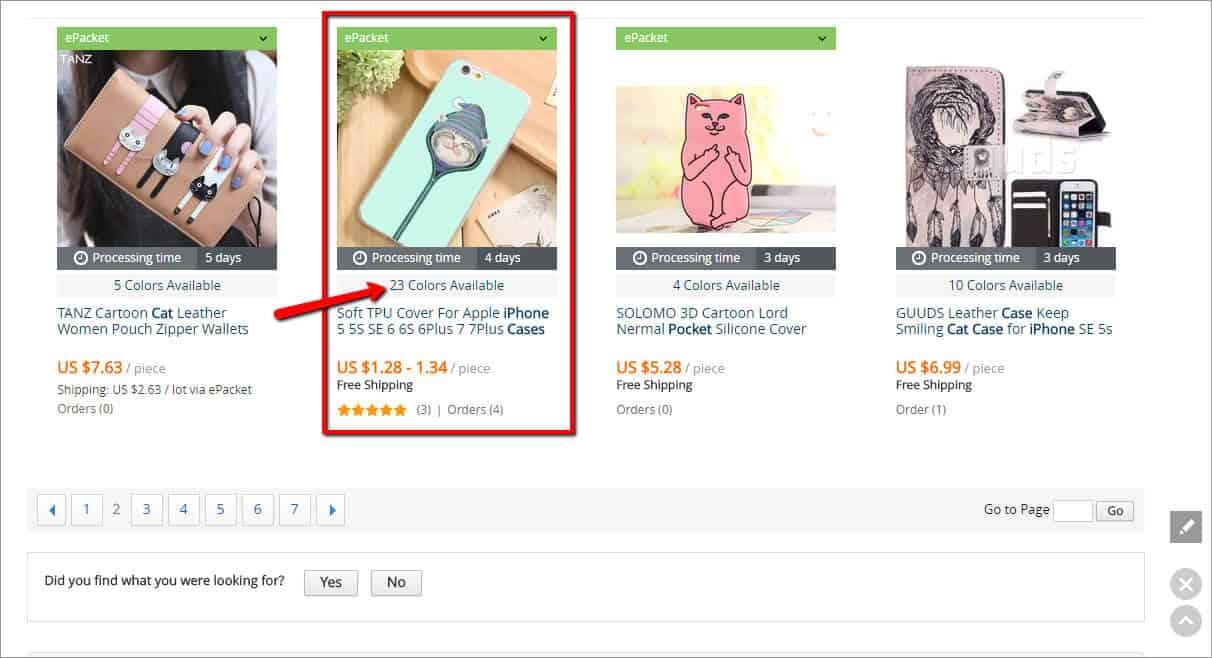Open TANZ Cartoon Cat Leather wallet link
1212x658 pixels.
click(152, 321)
